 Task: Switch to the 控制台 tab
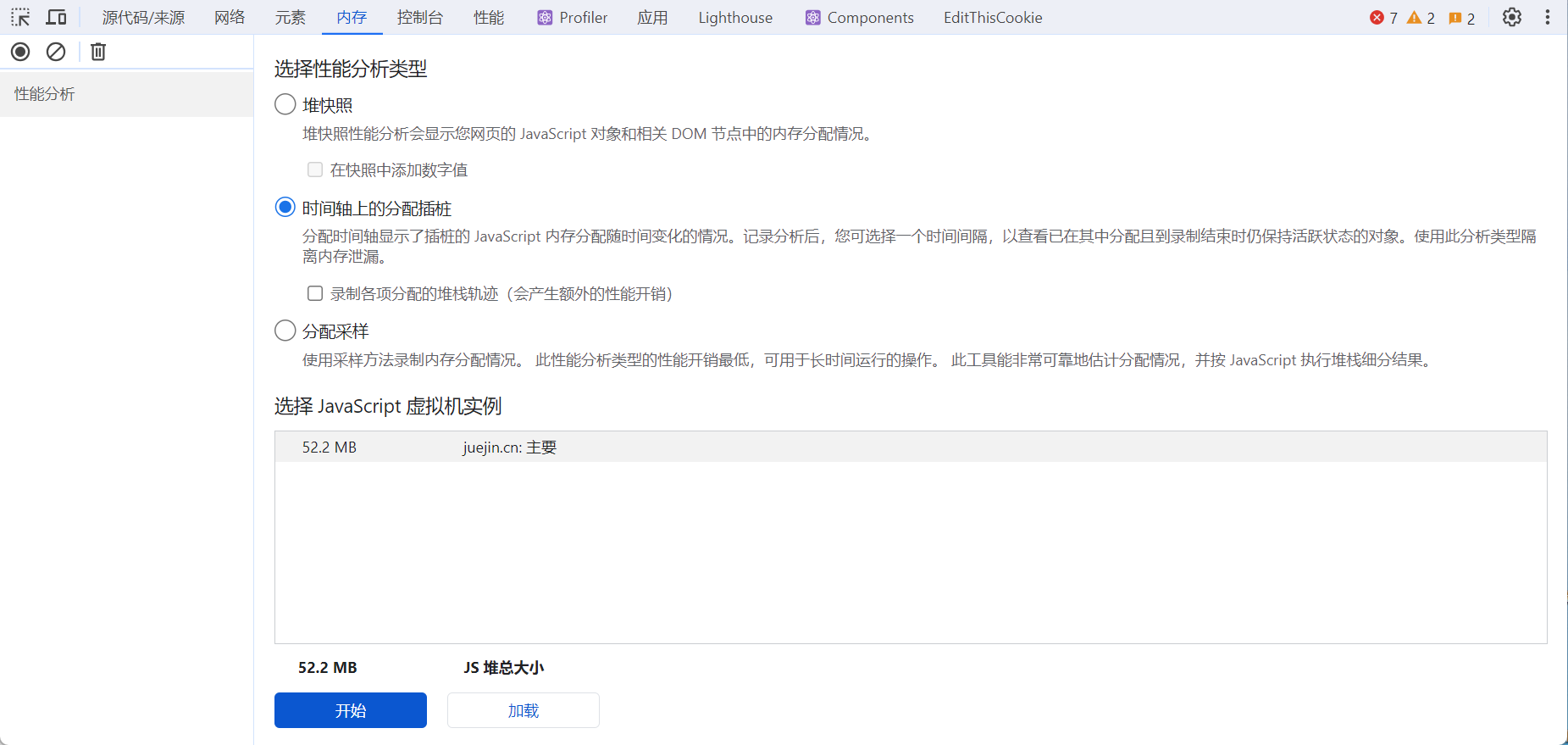coord(419,17)
